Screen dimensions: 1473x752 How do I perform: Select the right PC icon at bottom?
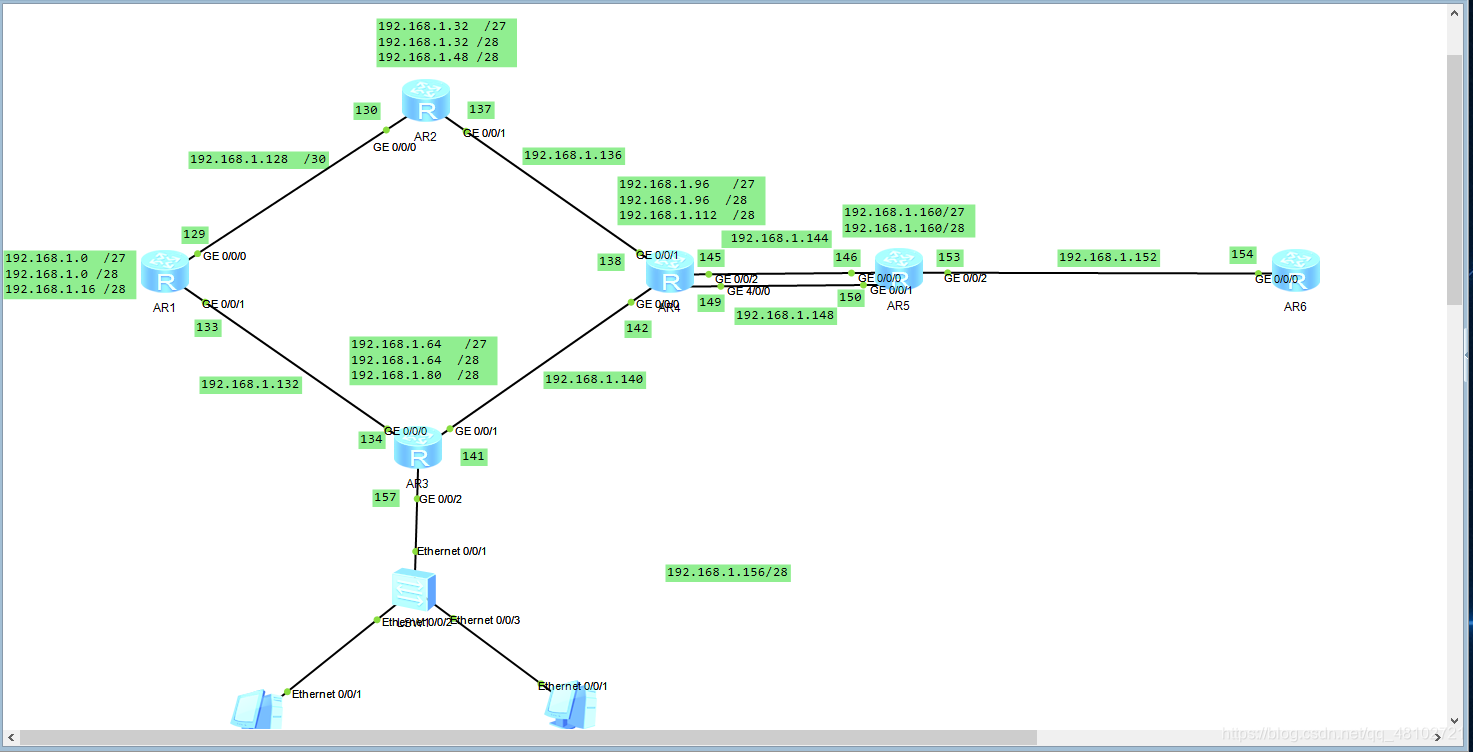[571, 707]
